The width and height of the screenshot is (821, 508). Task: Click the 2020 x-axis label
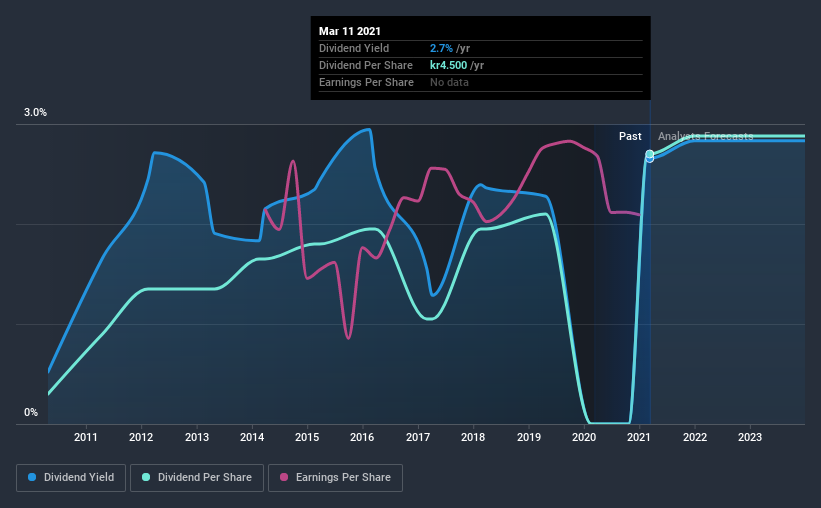tap(584, 437)
